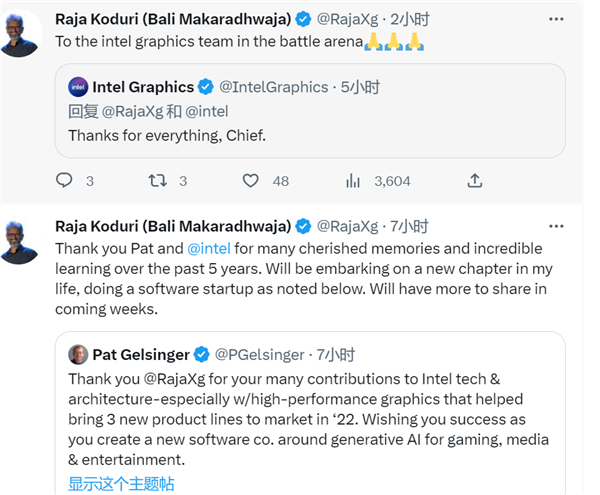The width and height of the screenshot is (600, 495).
Task: Like the tweet with 48 likes
Action: [252, 181]
